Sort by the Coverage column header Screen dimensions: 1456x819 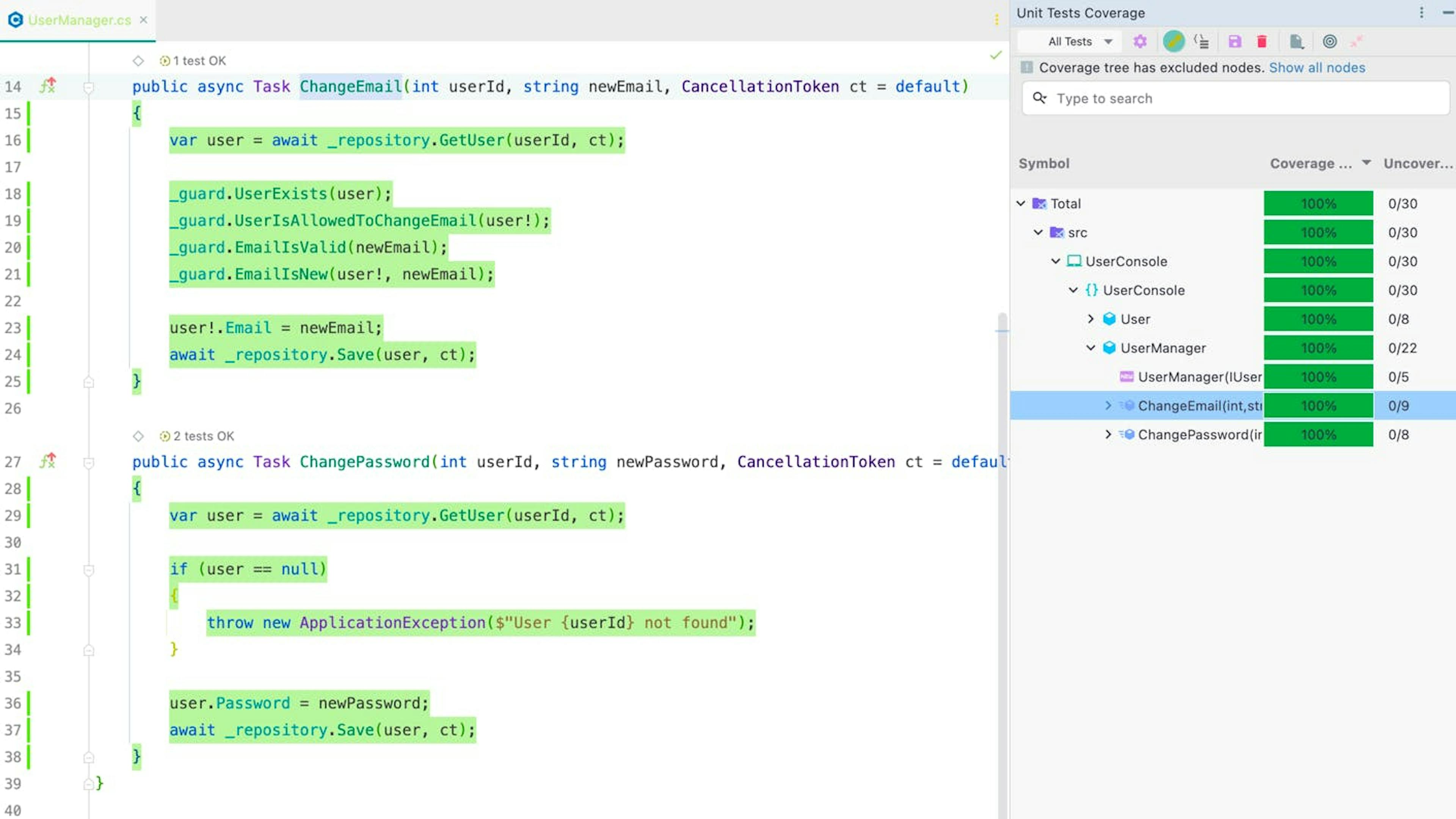tap(1311, 163)
